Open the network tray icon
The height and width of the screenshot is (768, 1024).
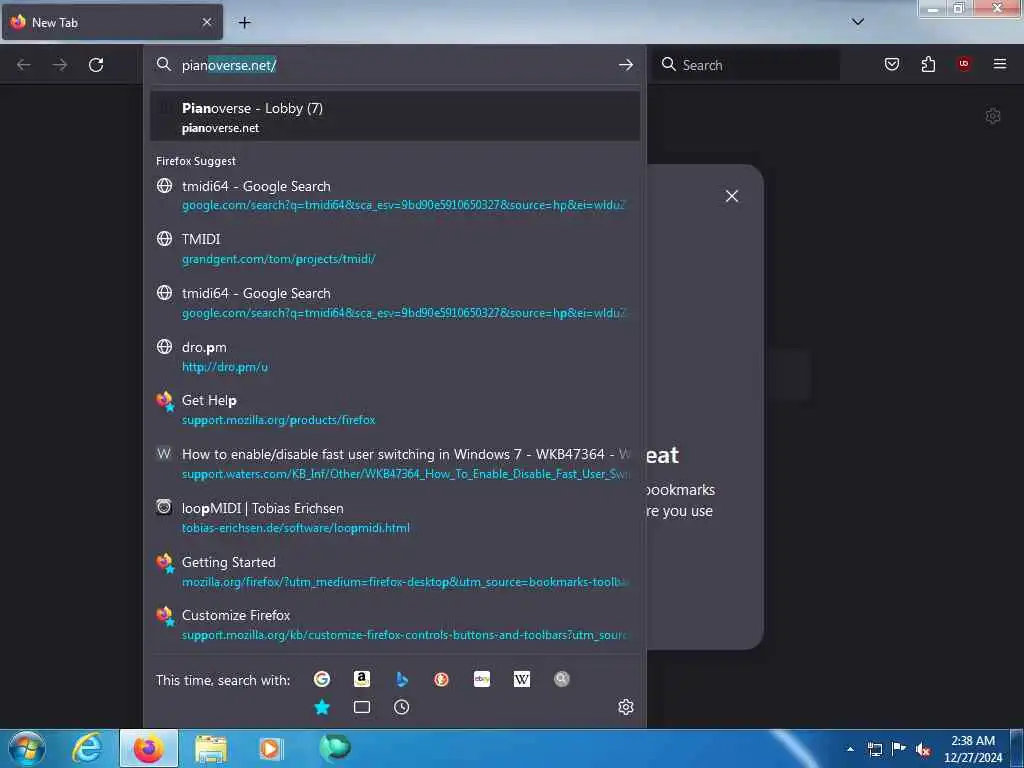point(875,749)
